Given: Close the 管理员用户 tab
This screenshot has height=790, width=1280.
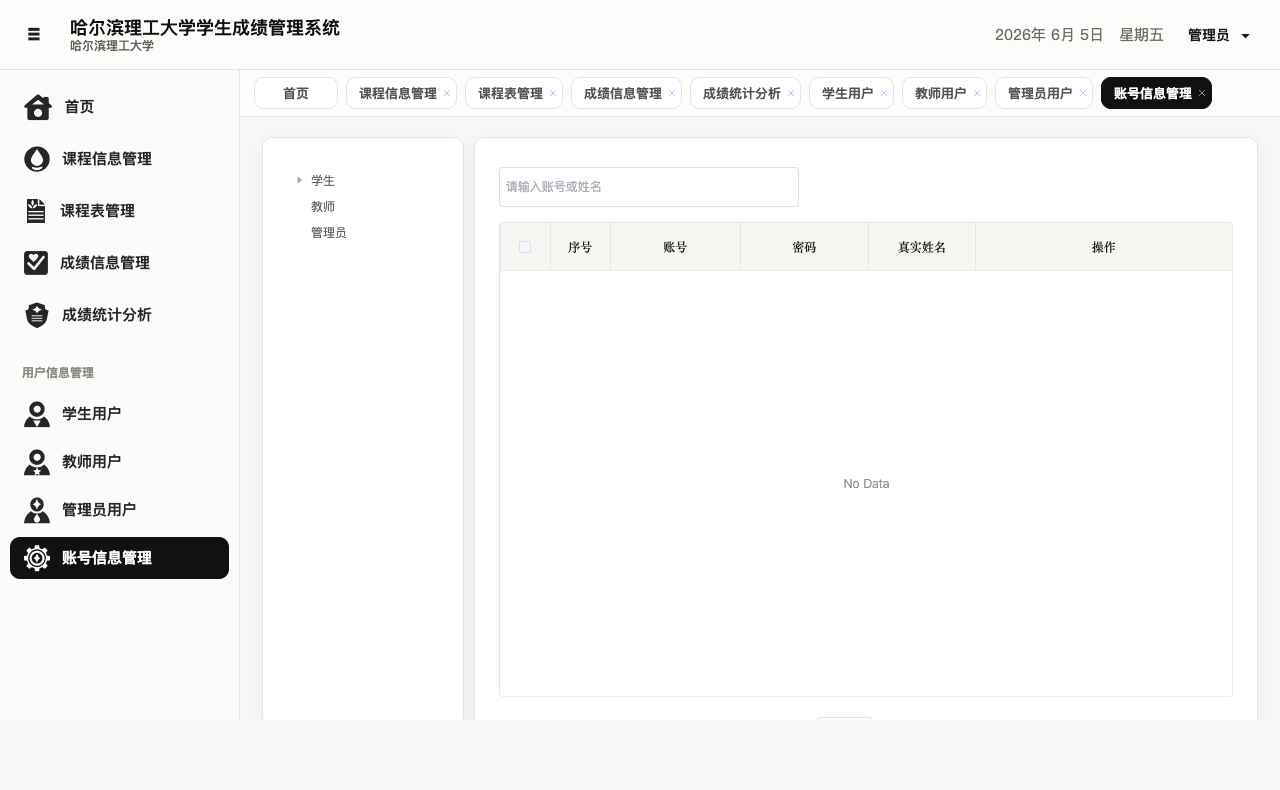Looking at the screenshot, I should pos(1083,93).
